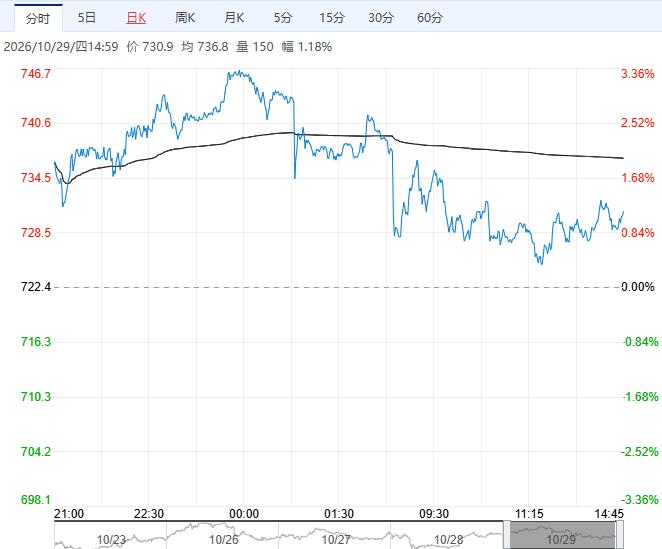
Task: Click the 710.3 price axis label
Action: [x=36, y=397]
